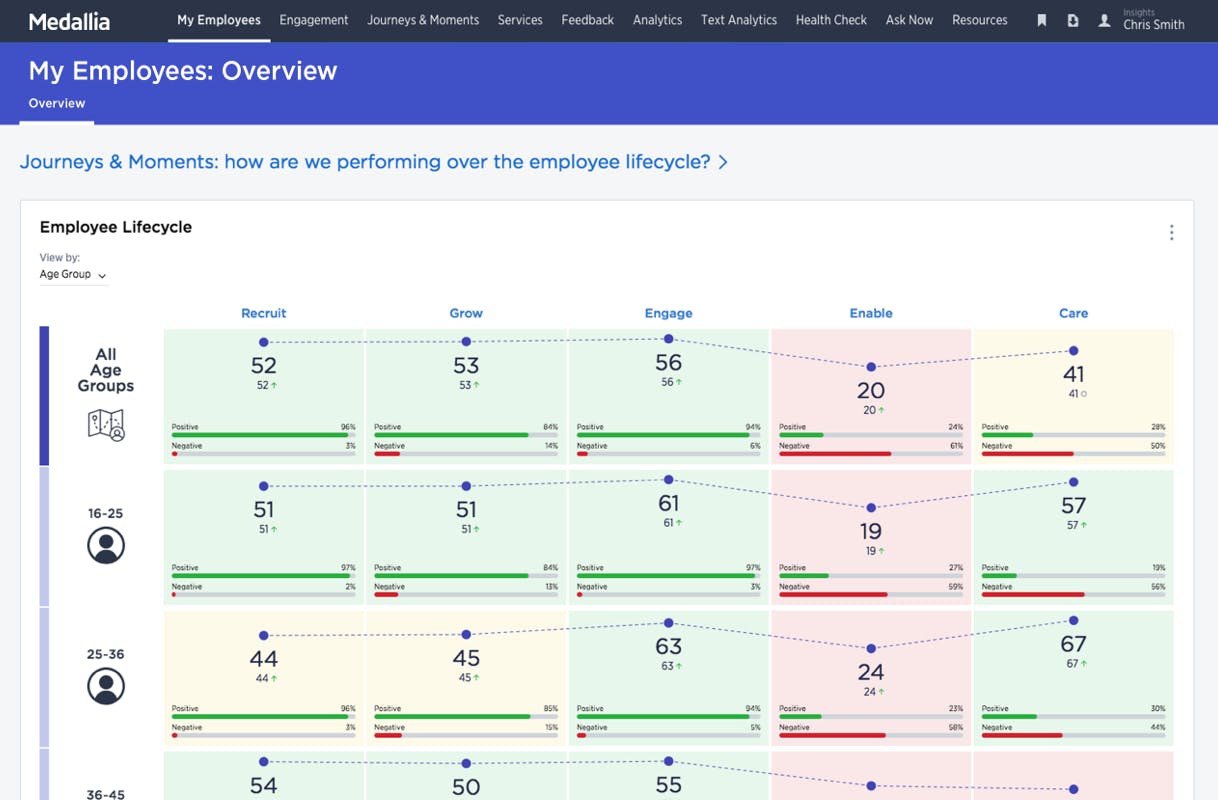Image resolution: width=1218 pixels, height=800 pixels.
Task: Click the All Age Groups Recruit data point dot
Action: [264, 342]
